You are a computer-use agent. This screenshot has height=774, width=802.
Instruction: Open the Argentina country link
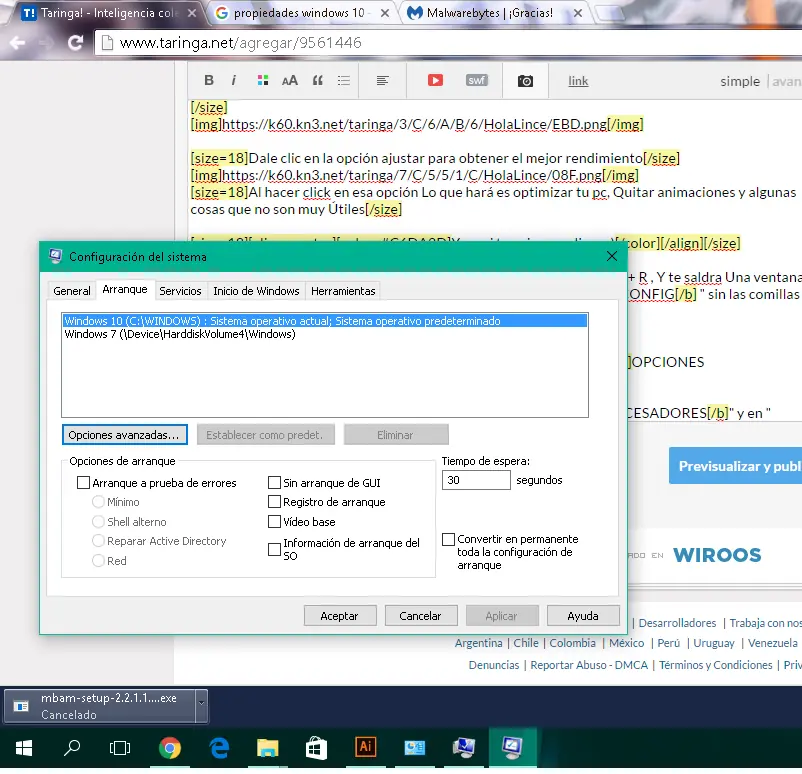[478, 643]
